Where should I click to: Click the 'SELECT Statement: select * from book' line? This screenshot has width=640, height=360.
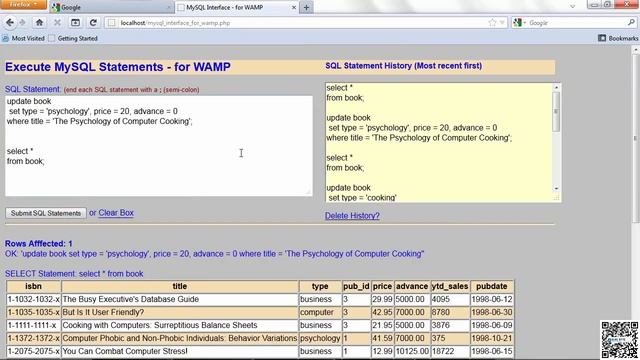(74, 274)
